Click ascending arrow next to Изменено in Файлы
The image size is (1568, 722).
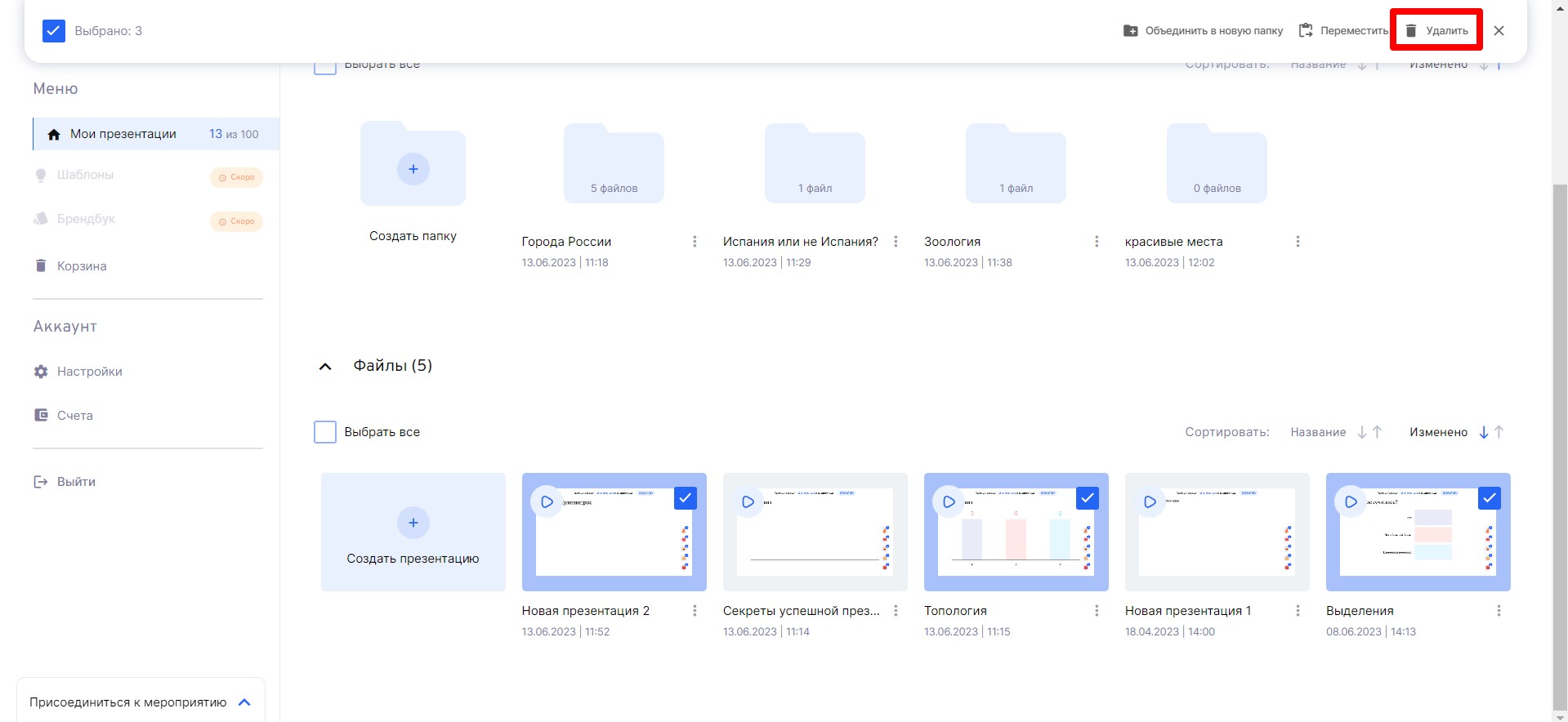tap(1499, 432)
